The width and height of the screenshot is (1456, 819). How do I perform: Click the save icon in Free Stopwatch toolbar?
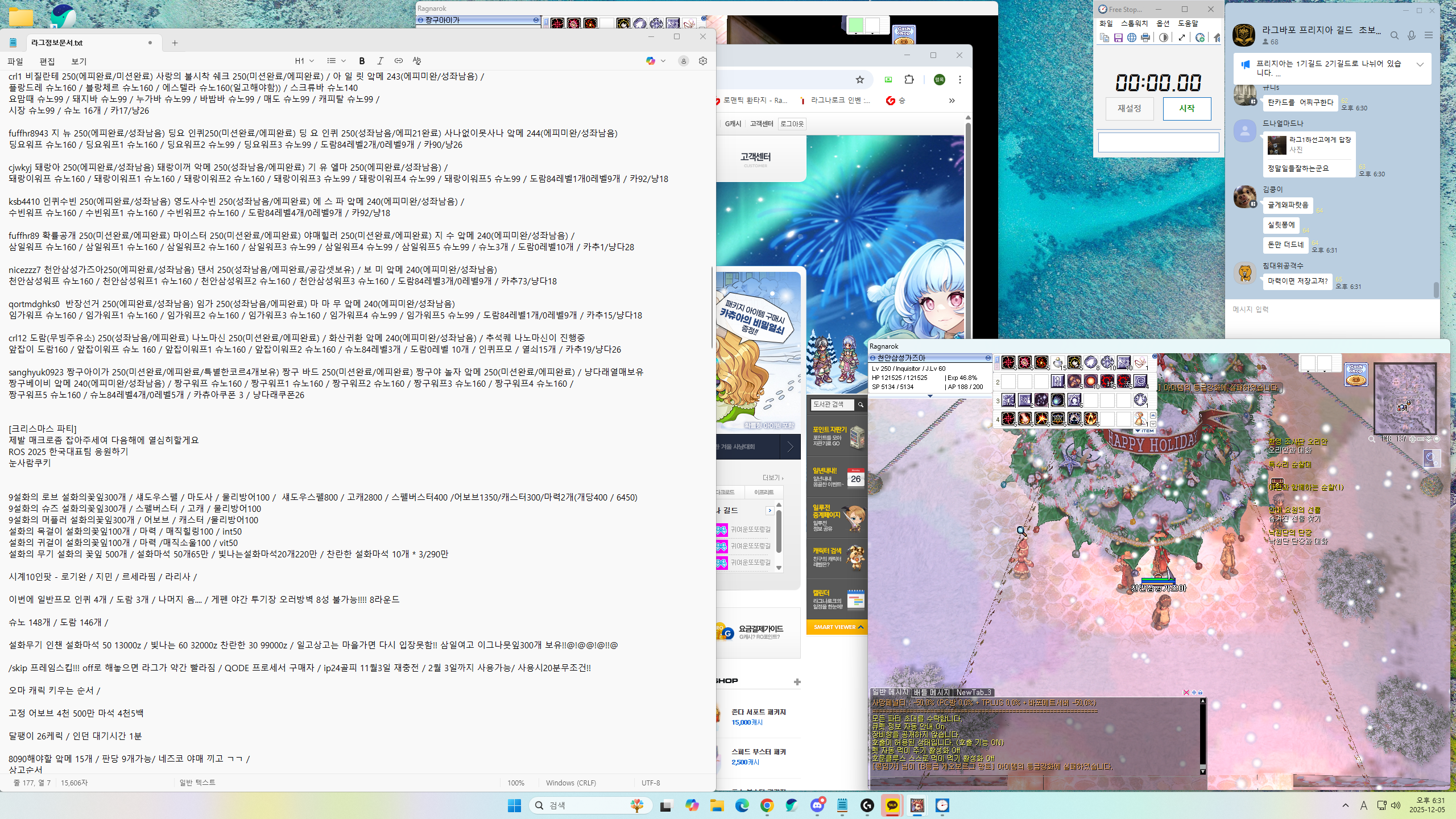tap(1118, 38)
